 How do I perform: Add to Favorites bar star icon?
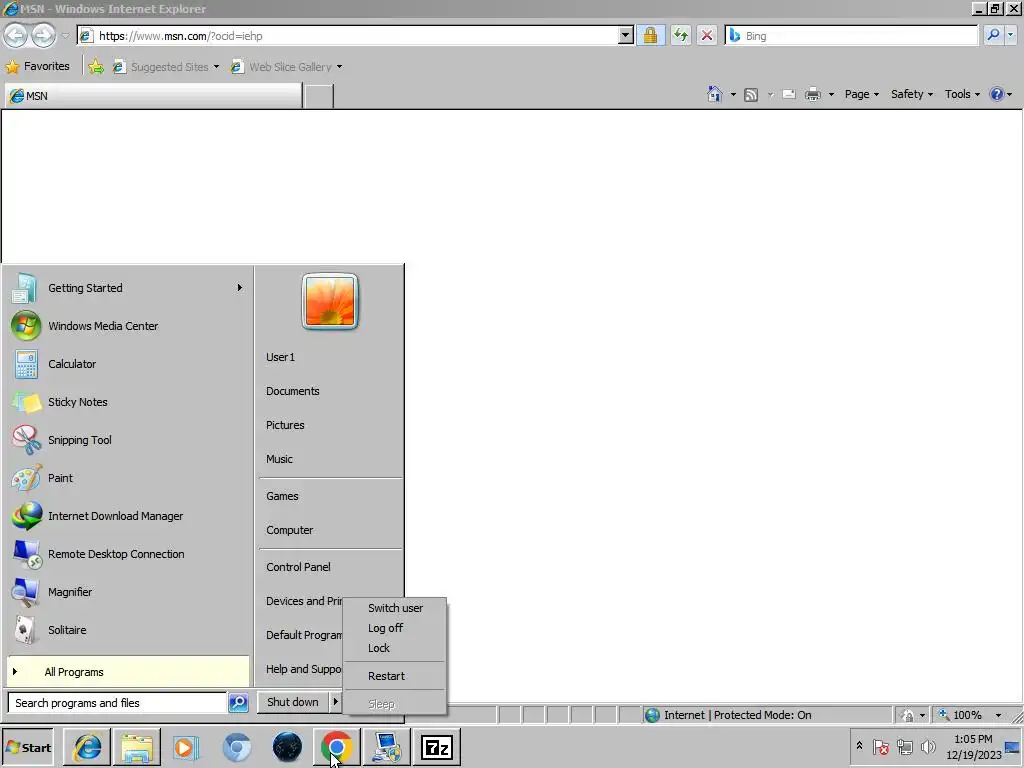pos(96,67)
